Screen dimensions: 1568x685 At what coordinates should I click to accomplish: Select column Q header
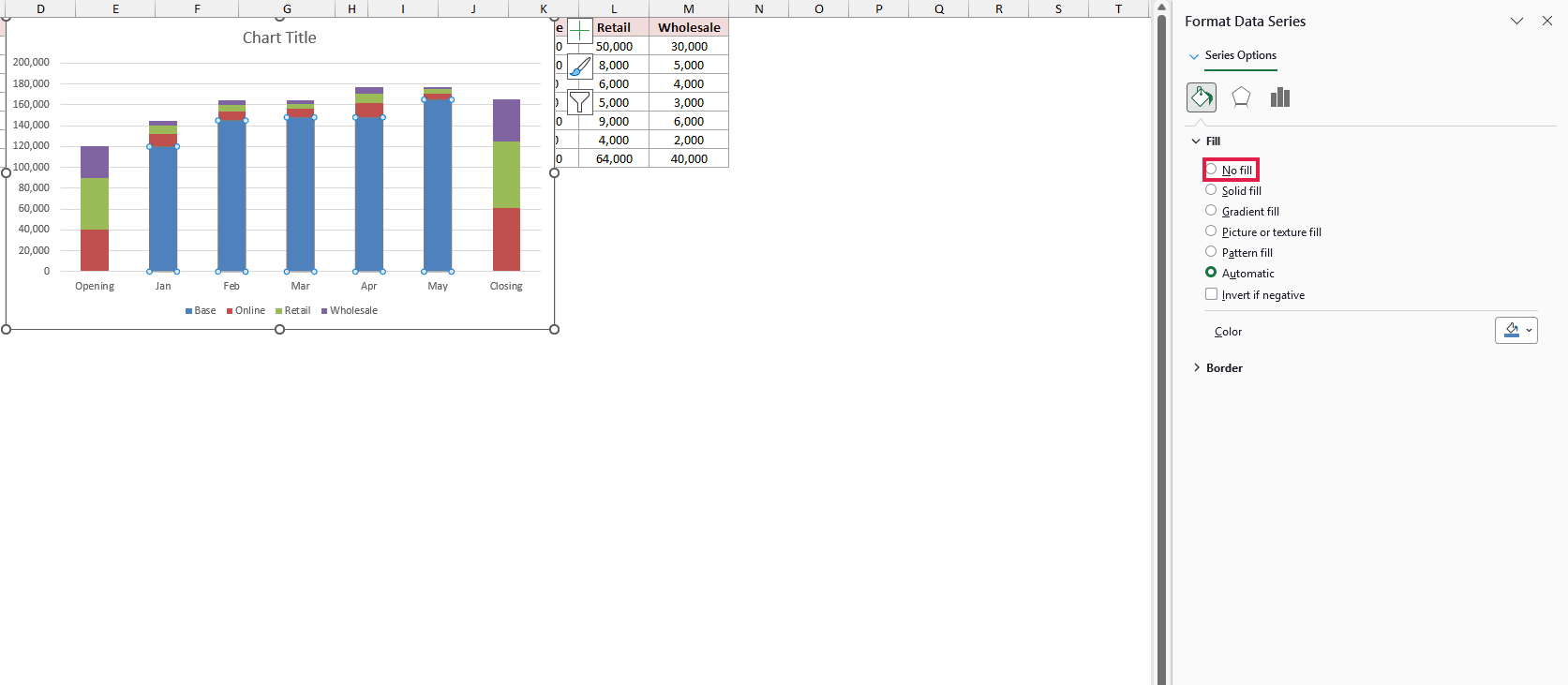tap(939, 8)
